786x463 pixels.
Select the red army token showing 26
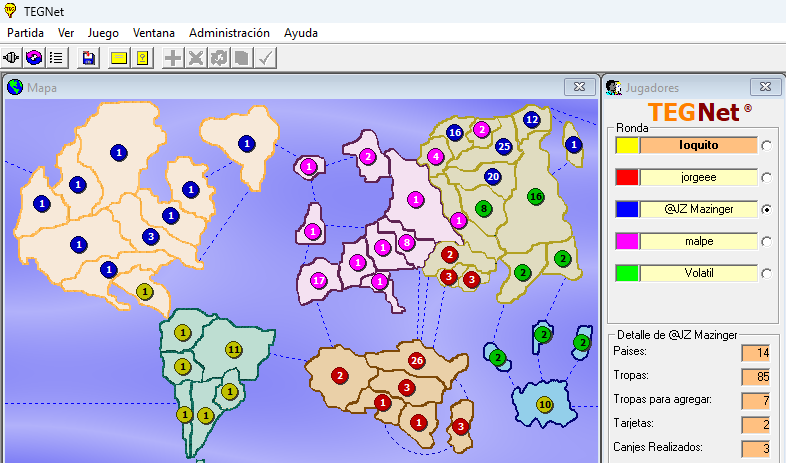click(417, 360)
